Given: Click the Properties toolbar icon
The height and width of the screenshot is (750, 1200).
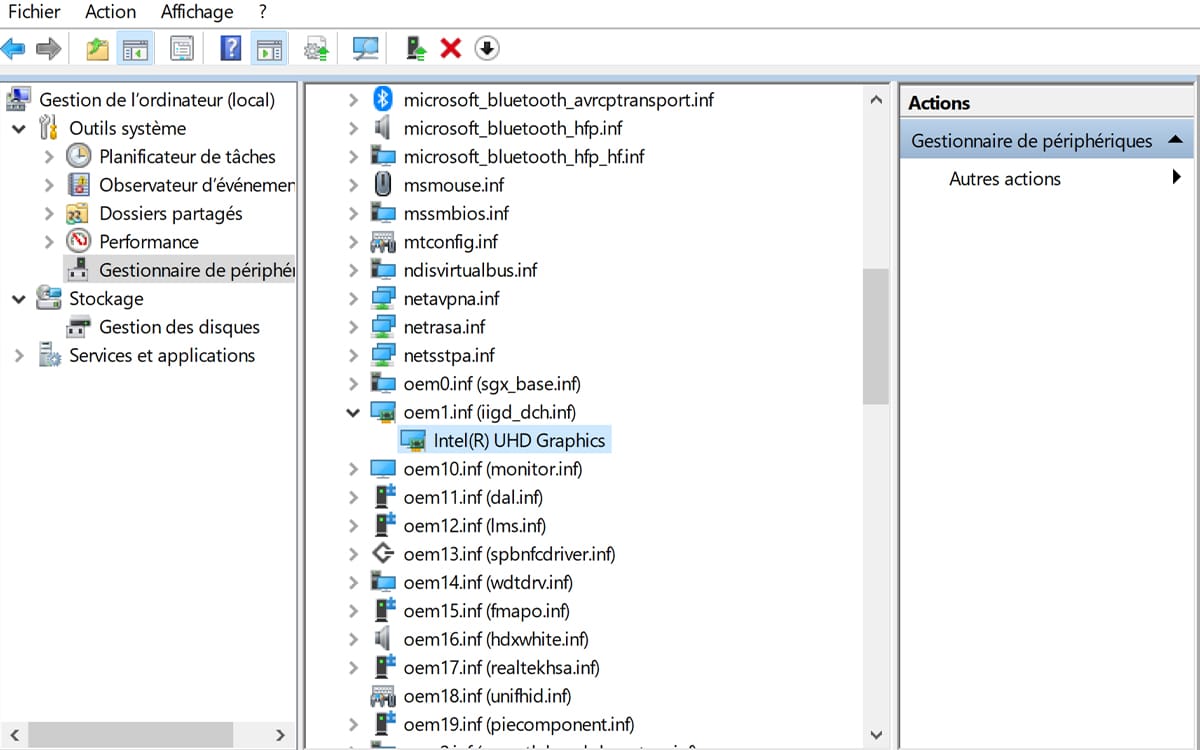Looking at the screenshot, I should (182, 47).
